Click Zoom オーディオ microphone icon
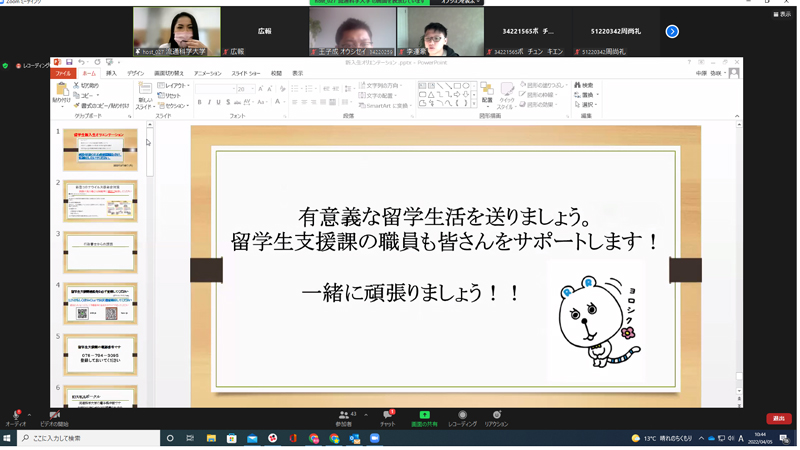The image size is (800, 450). coord(16,415)
